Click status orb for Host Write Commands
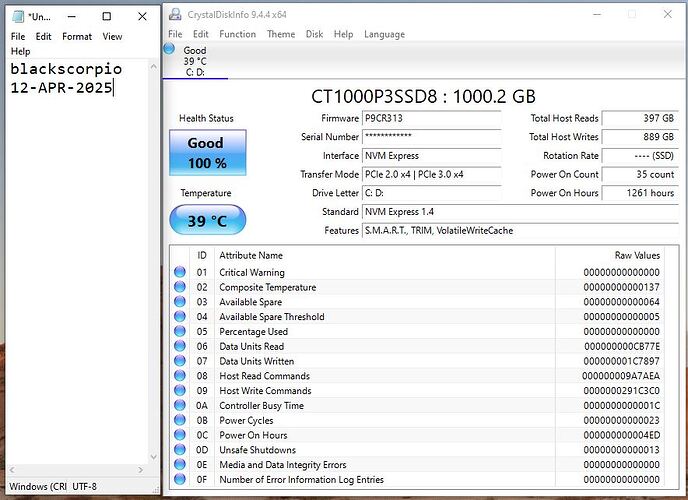This screenshot has width=688, height=500. pyautogui.click(x=180, y=390)
